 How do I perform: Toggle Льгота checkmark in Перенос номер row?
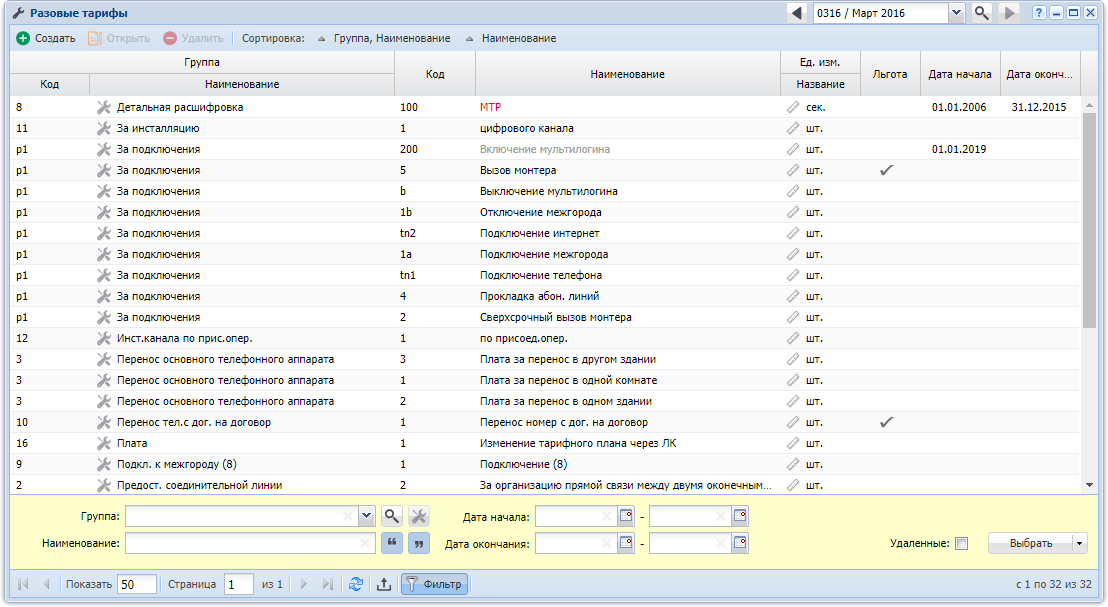[887, 423]
